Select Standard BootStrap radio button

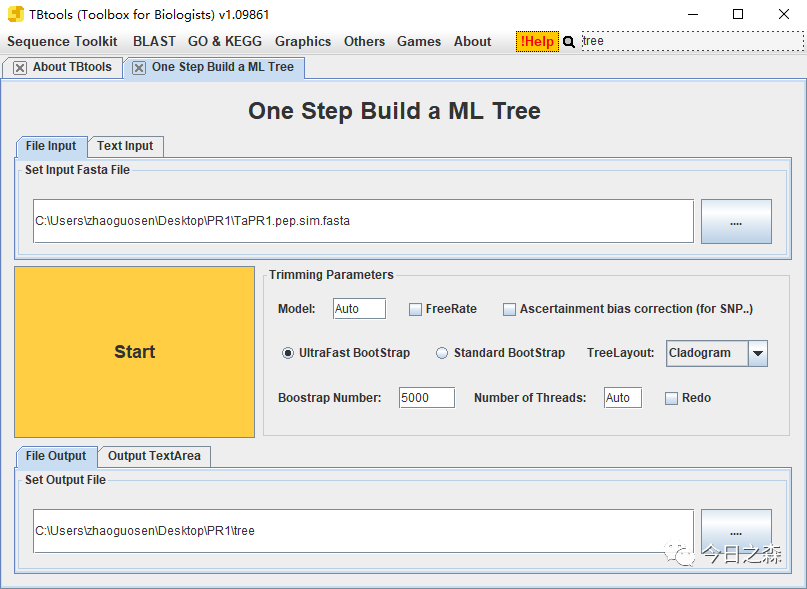(x=442, y=353)
